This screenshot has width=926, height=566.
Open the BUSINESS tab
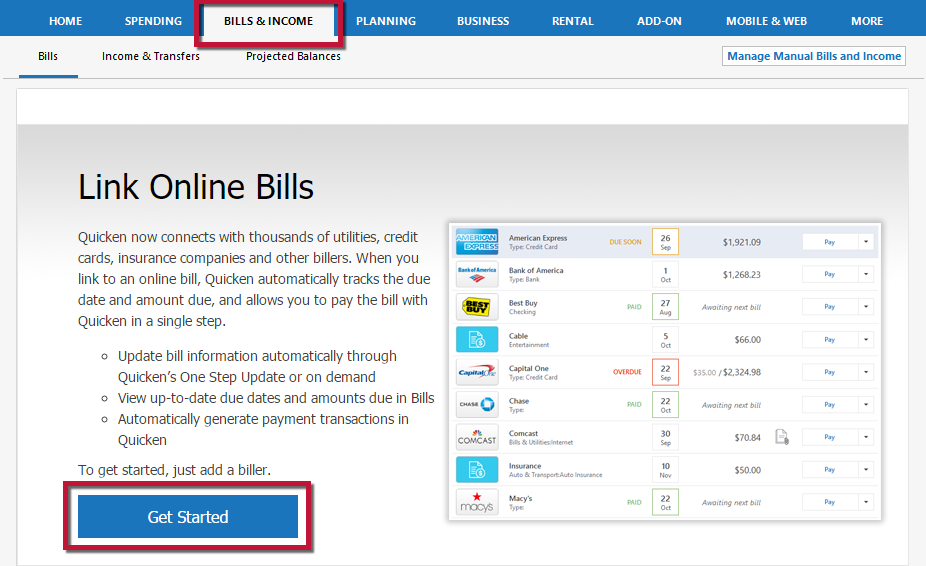coord(483,21)
